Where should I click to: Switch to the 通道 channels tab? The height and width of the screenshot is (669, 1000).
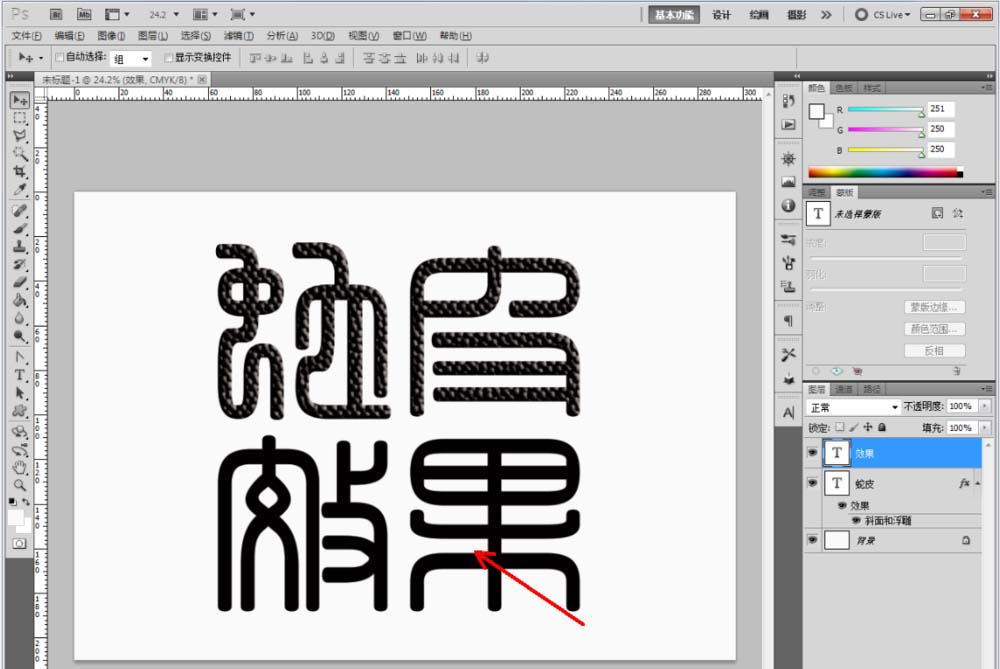pos(844,388)
